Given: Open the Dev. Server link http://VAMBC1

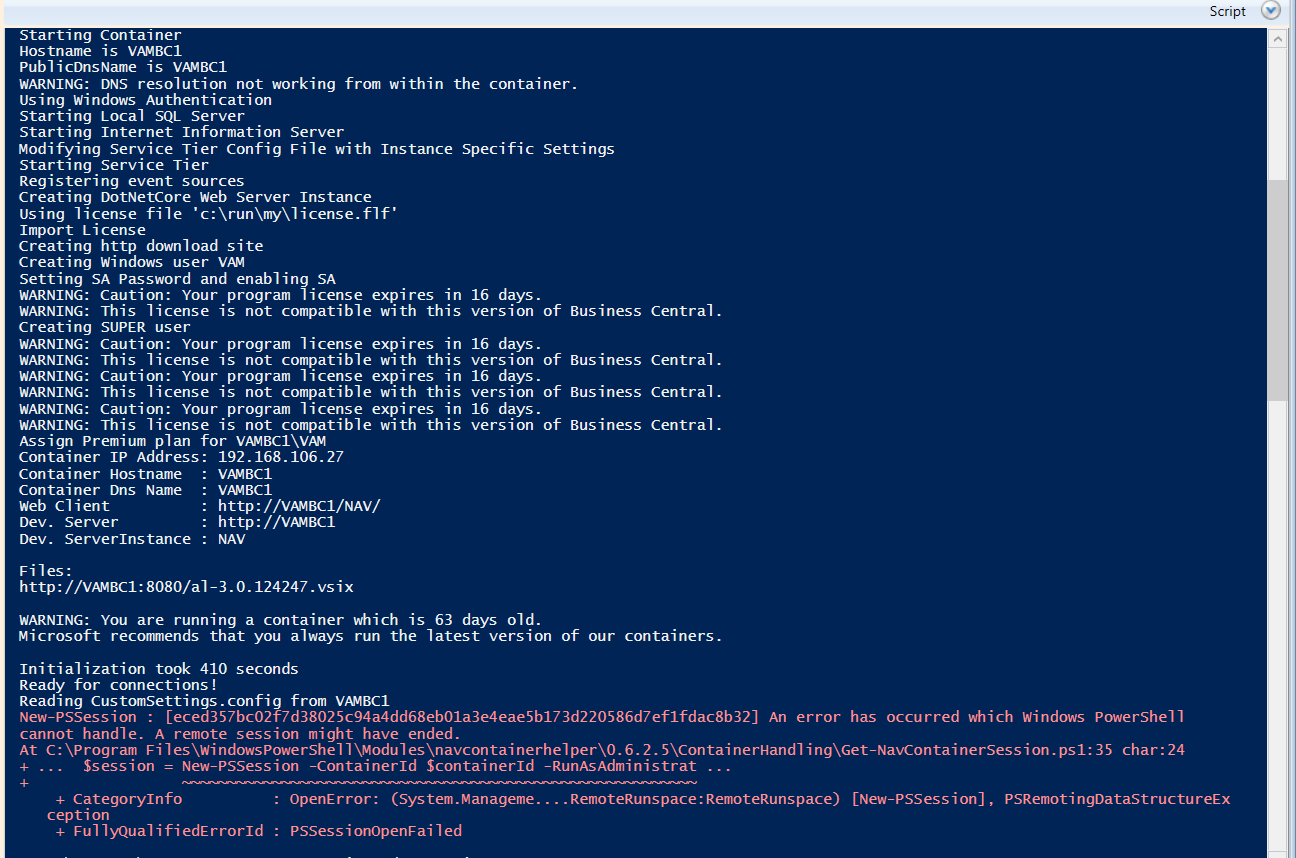Looking at the screenshot, I should [x=276, y=521].
